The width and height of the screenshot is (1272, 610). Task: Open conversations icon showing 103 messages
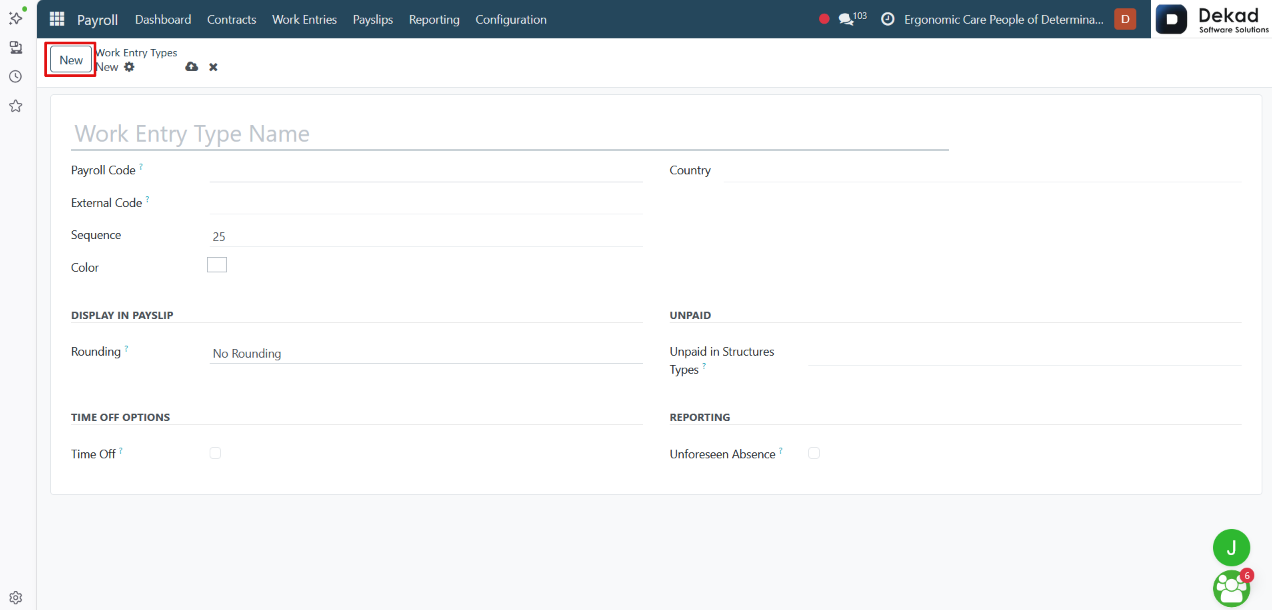(852, 19)
